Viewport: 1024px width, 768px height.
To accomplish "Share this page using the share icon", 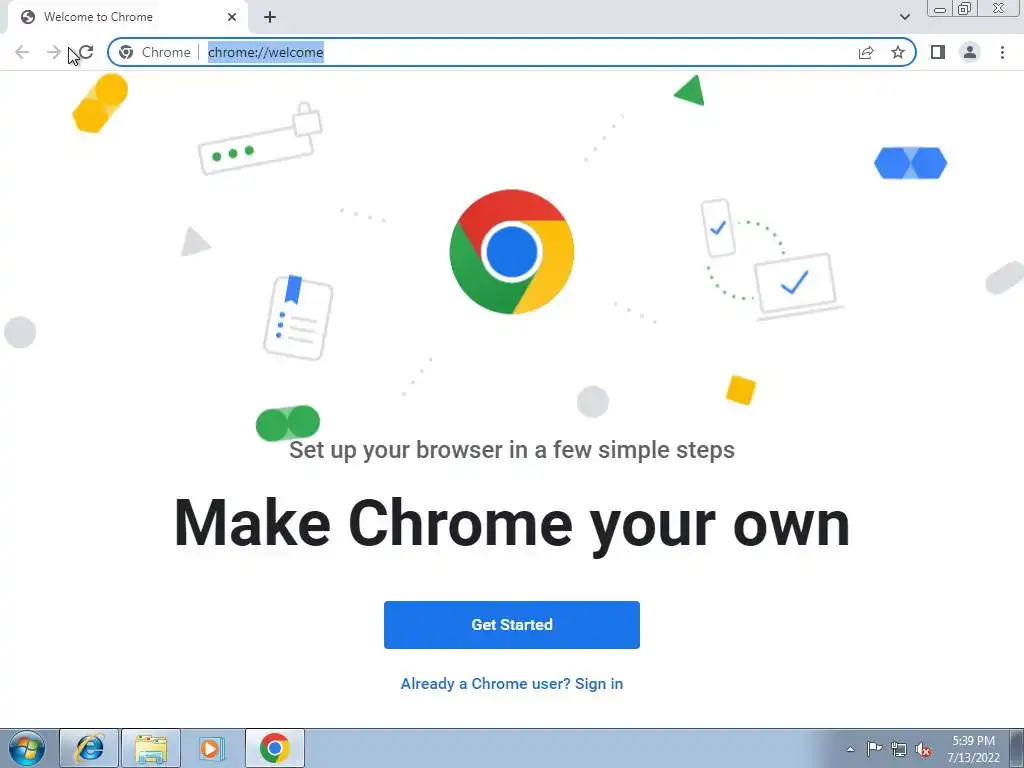I will tap(866, 52).
